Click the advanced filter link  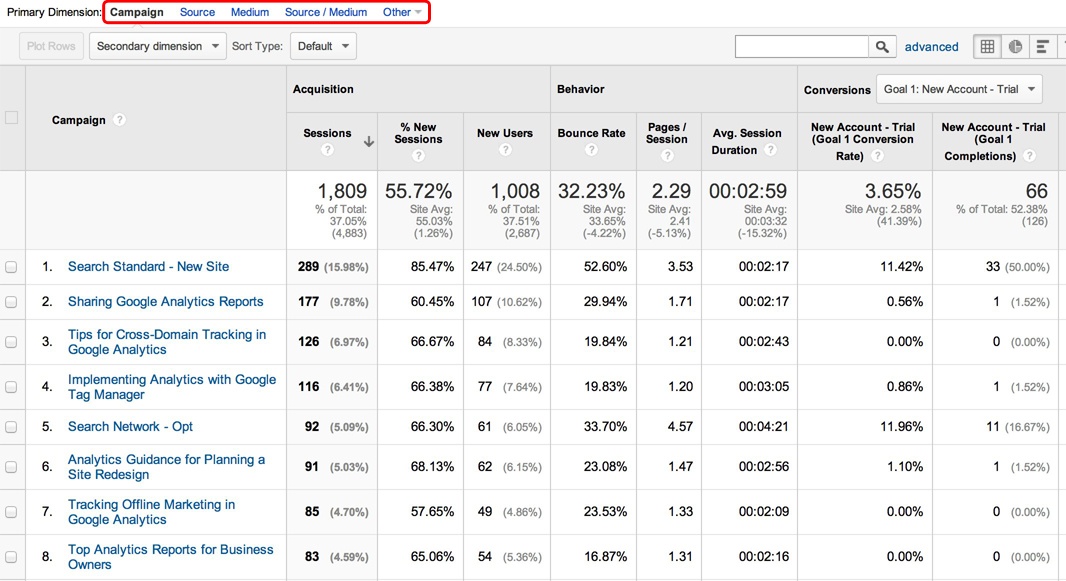coord(931,47)
